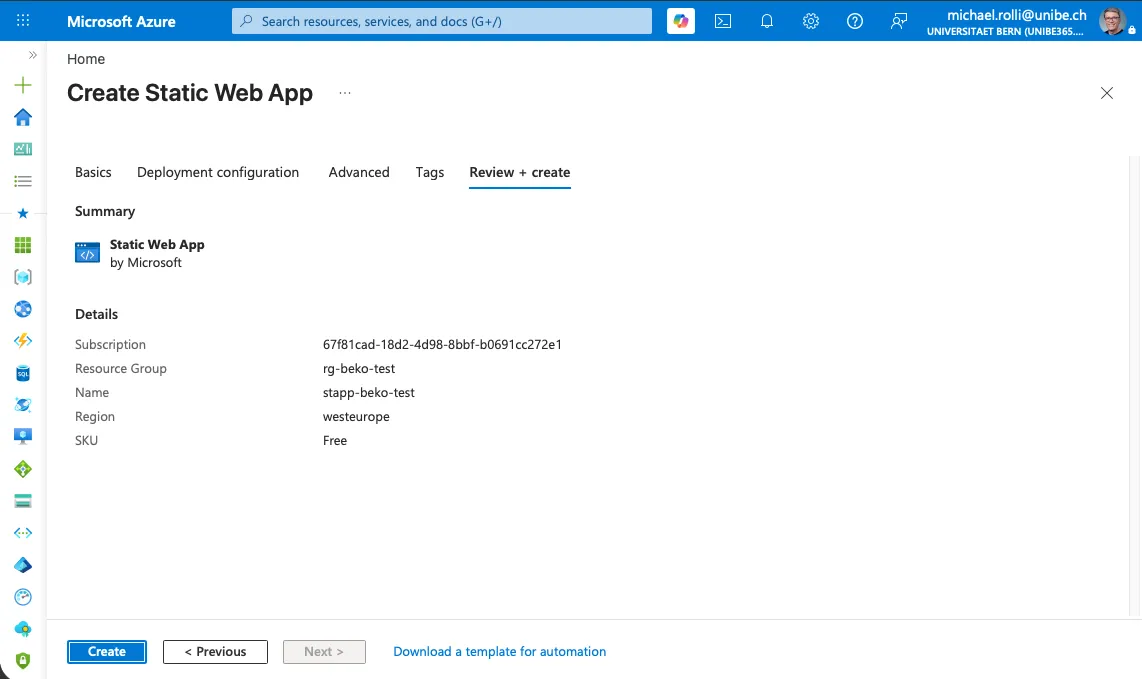Viewport: 1142px width, 679px height.
Task: Open All services list icon
Action: pos(23,181)
